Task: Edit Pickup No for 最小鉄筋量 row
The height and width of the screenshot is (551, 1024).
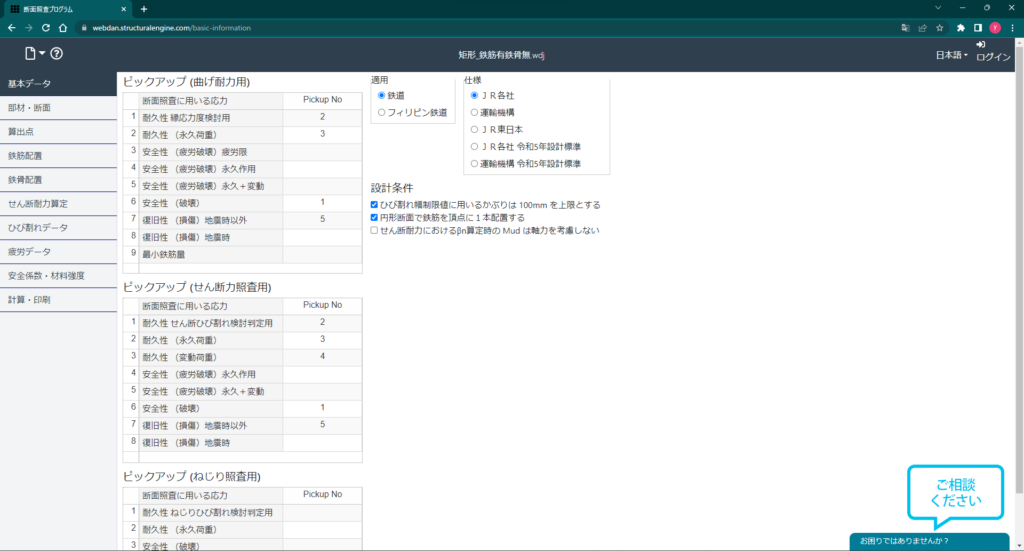Action: tap(323, 254)
